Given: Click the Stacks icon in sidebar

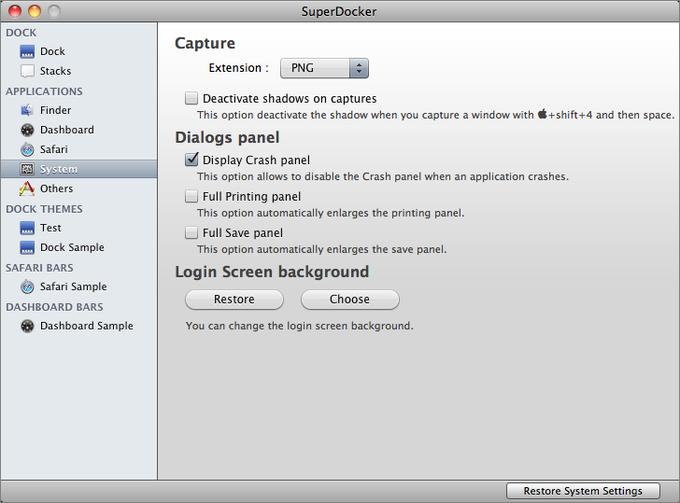Looking at the screenshot, I should [x=27, y=71].
